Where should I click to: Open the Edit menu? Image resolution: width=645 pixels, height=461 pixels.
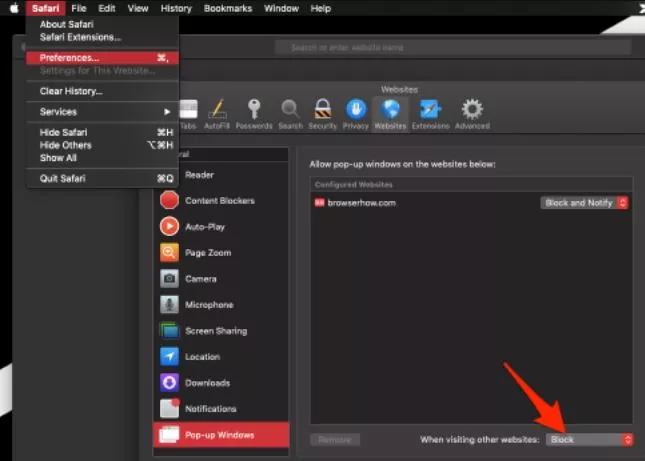pyautogui.click(x=107, y=8)
